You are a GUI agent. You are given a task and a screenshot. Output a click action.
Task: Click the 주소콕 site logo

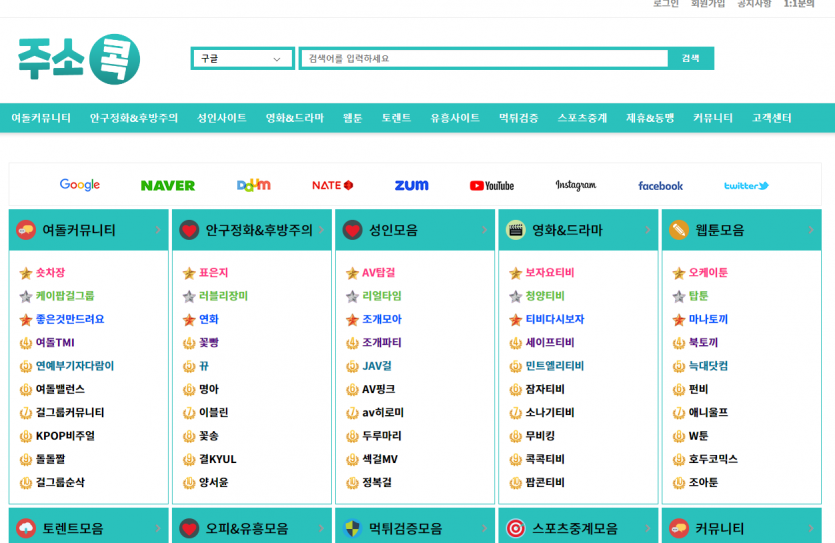point(79,59)
